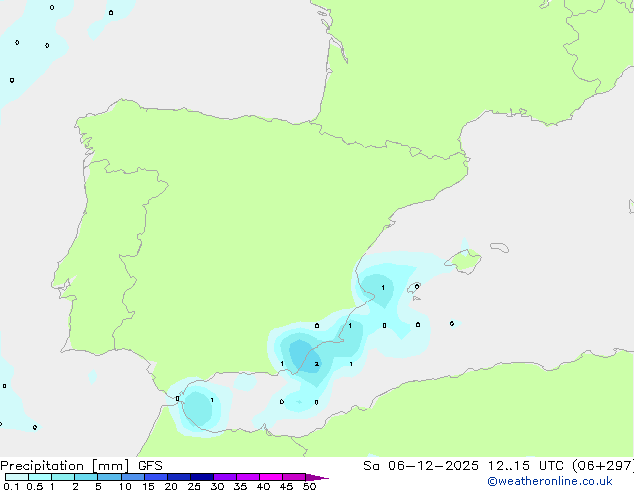The width and height of the screenshot is (634, 490).
Task: Click the '25' legend scale label
Action: point(194,486)
